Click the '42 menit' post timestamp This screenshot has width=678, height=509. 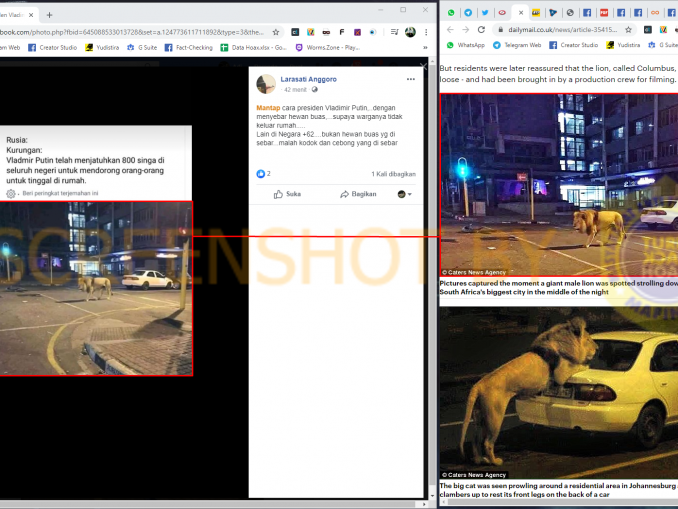[x=295, y=90]
